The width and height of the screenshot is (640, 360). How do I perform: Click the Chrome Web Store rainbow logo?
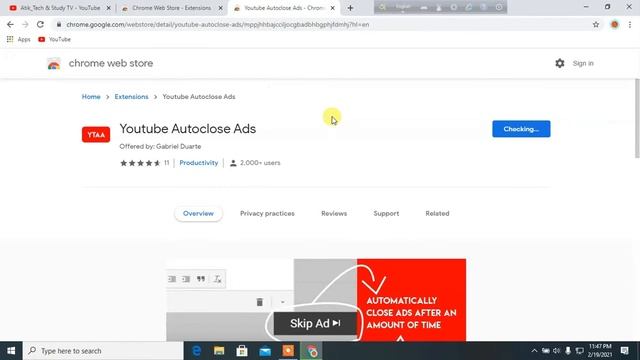coord(54,64)
